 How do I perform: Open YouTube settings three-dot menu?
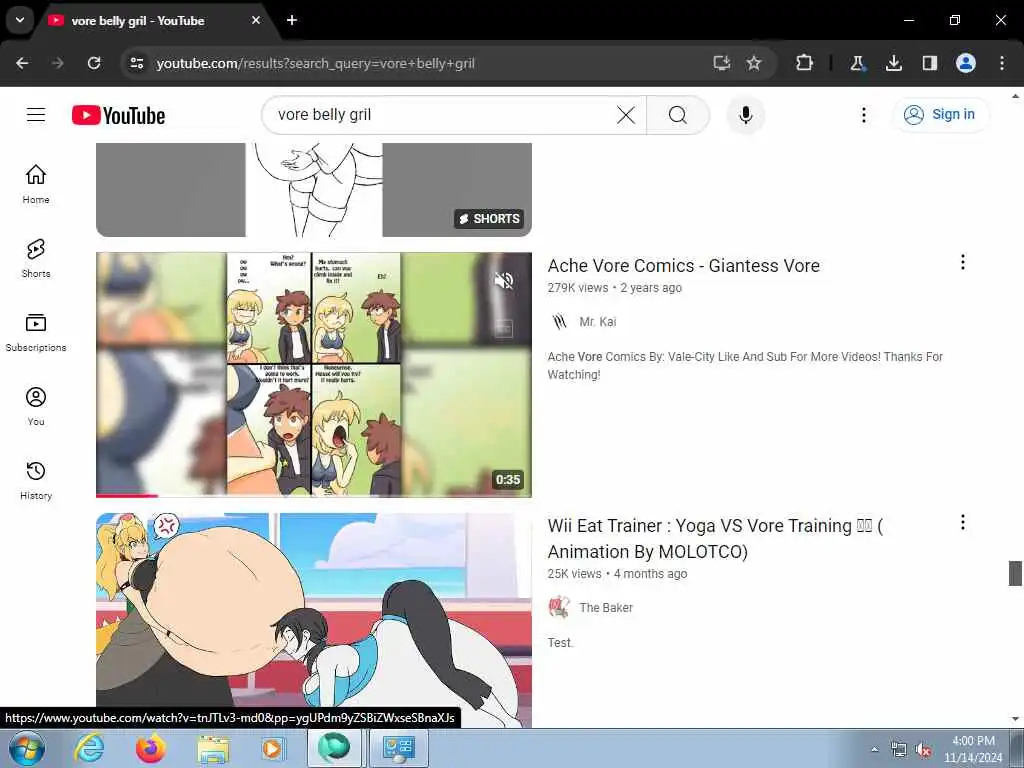coord(863,115)
